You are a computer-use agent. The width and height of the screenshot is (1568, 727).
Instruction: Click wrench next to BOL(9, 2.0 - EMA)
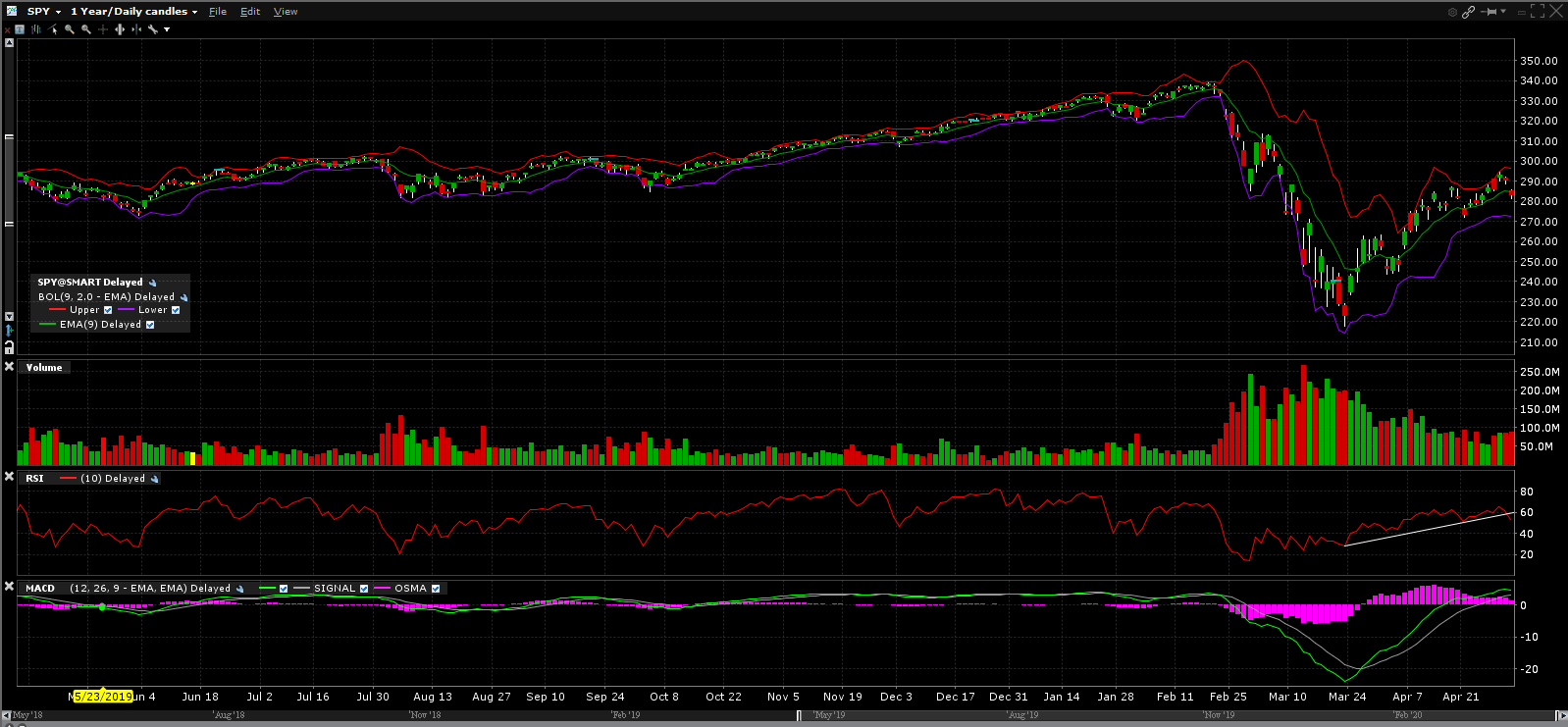(x=183, y=297)
